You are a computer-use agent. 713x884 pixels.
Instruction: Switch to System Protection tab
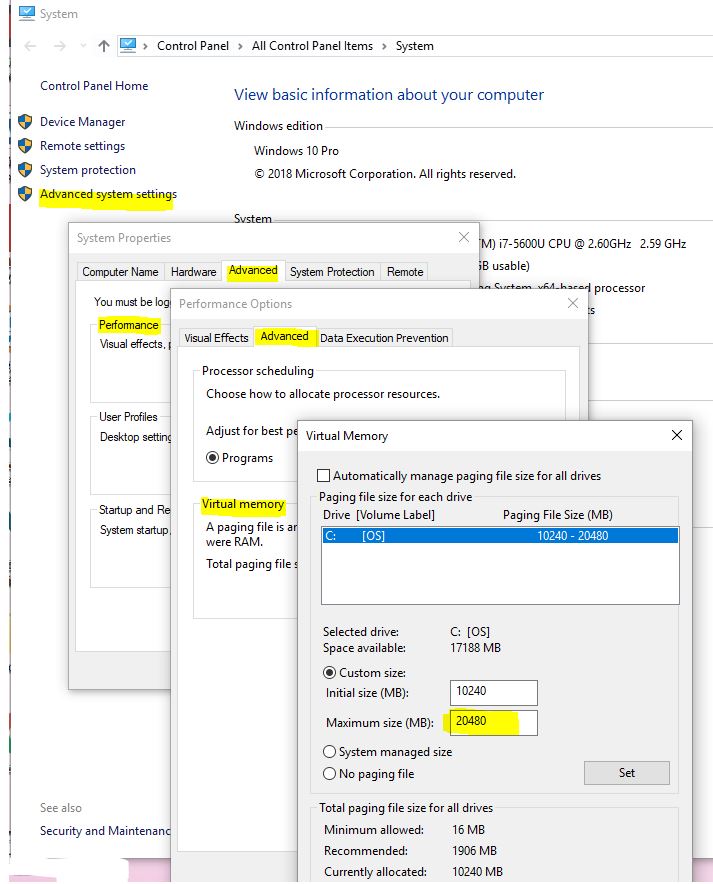332,272
